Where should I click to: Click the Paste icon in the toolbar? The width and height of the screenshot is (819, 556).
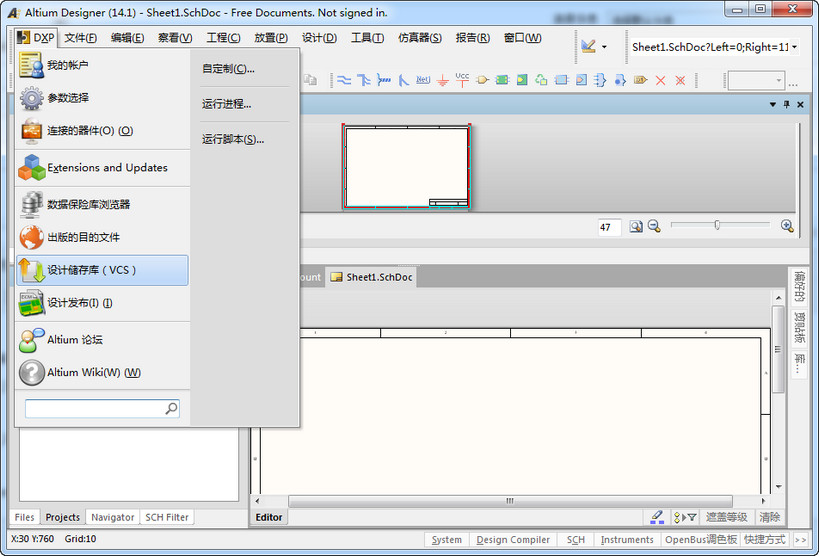coord(310,80)
